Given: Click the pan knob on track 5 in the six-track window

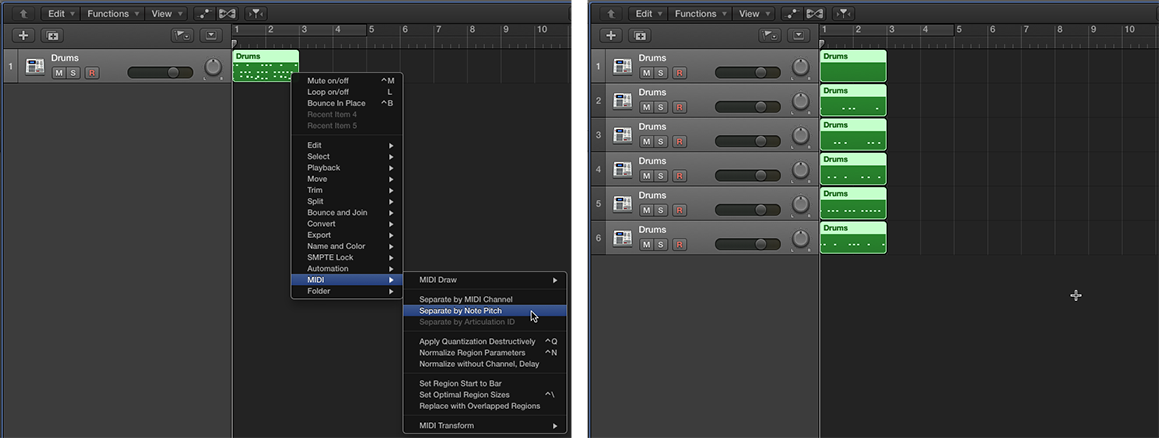Looking at the screenshot, I should 801,205.
